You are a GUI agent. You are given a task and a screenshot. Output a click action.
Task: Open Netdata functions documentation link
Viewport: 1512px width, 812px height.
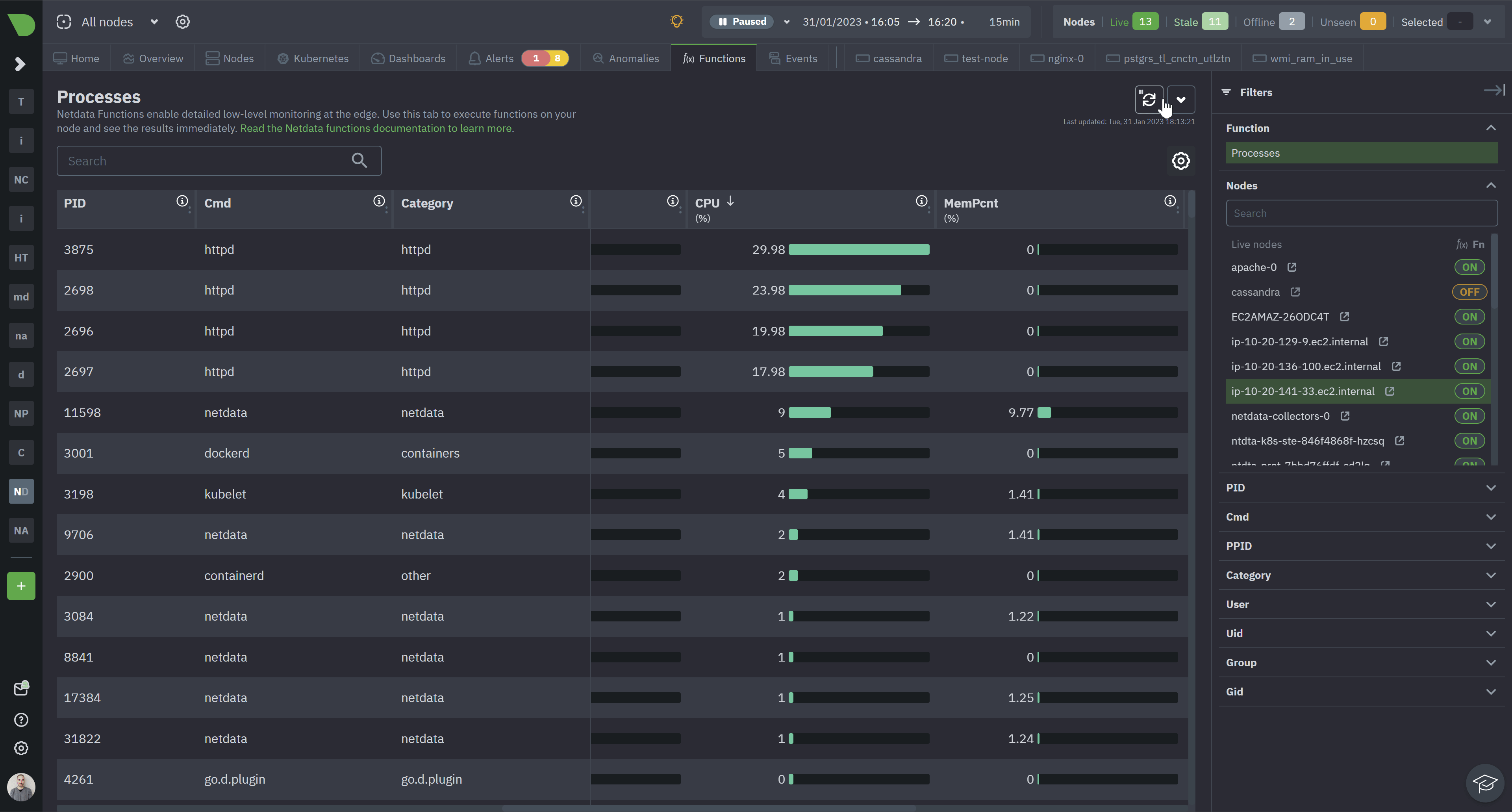pos(376,129)
